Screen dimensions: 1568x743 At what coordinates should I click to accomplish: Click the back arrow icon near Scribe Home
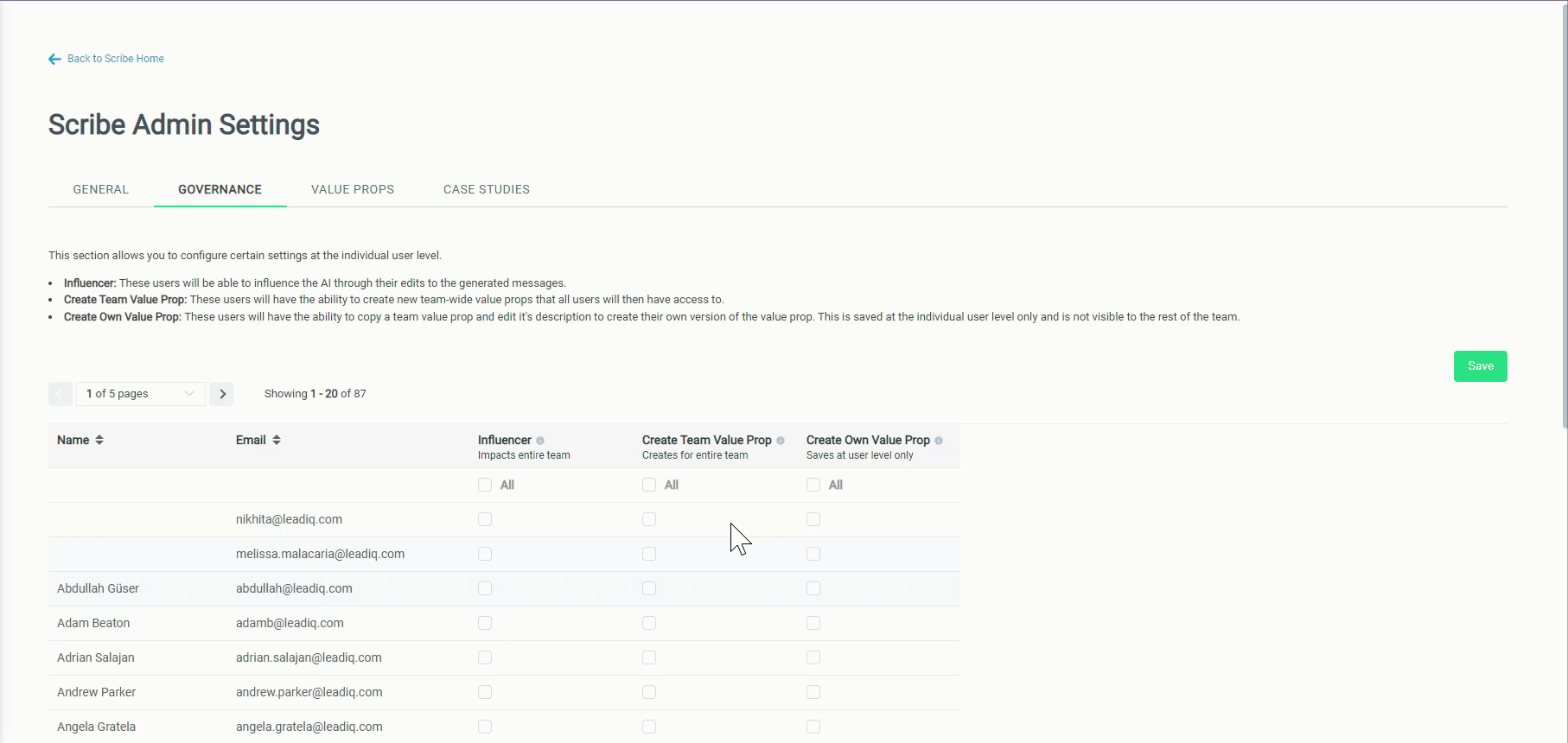[54, 59]
